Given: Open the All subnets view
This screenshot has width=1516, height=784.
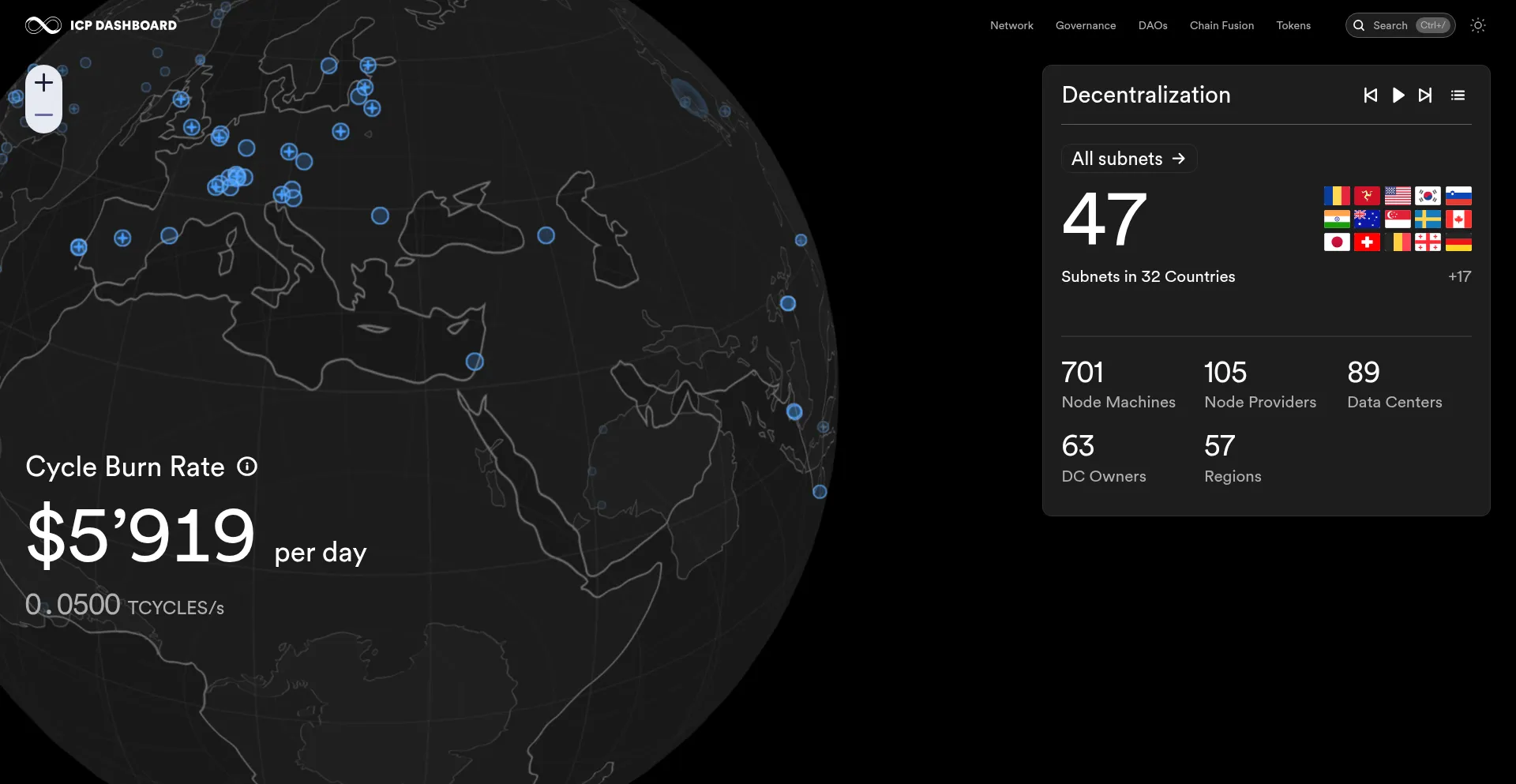Looking at the screenshot, I should coord(1128,158).
